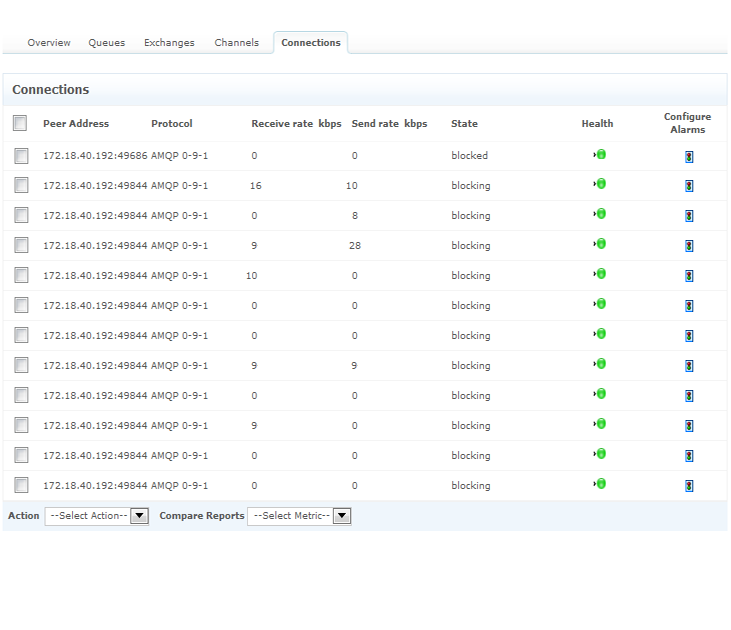Image resolution: width=731 pixels, height=630 pixels.
Task: Configure alarms icon in send rate 8 row
Action: click(689, 216)
